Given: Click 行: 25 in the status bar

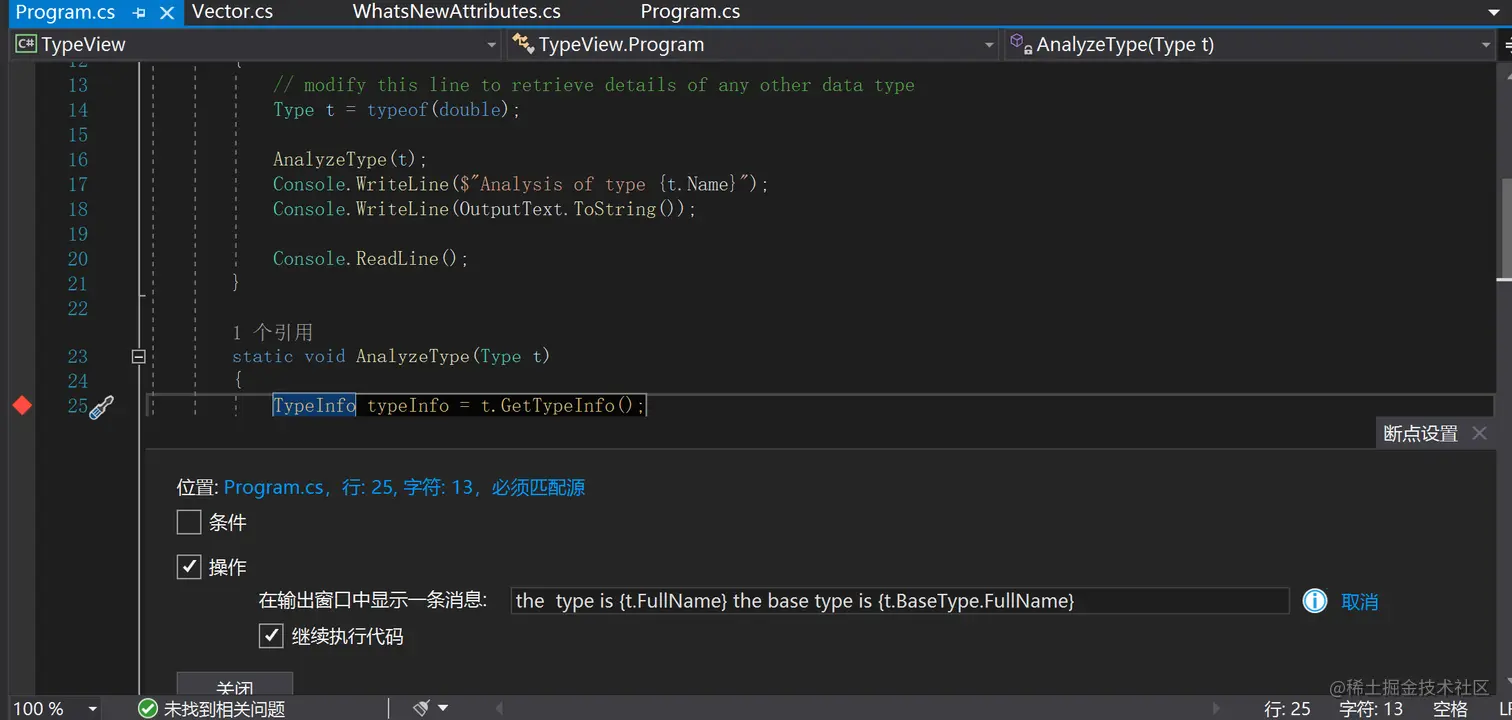Looking at the screenshot, I should [1287, 709].
